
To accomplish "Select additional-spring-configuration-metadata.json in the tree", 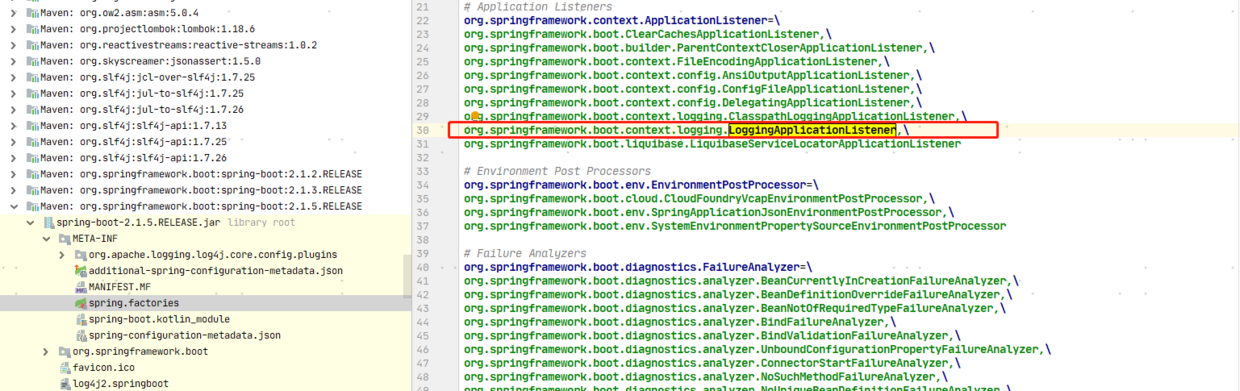I will coord(215,271).
